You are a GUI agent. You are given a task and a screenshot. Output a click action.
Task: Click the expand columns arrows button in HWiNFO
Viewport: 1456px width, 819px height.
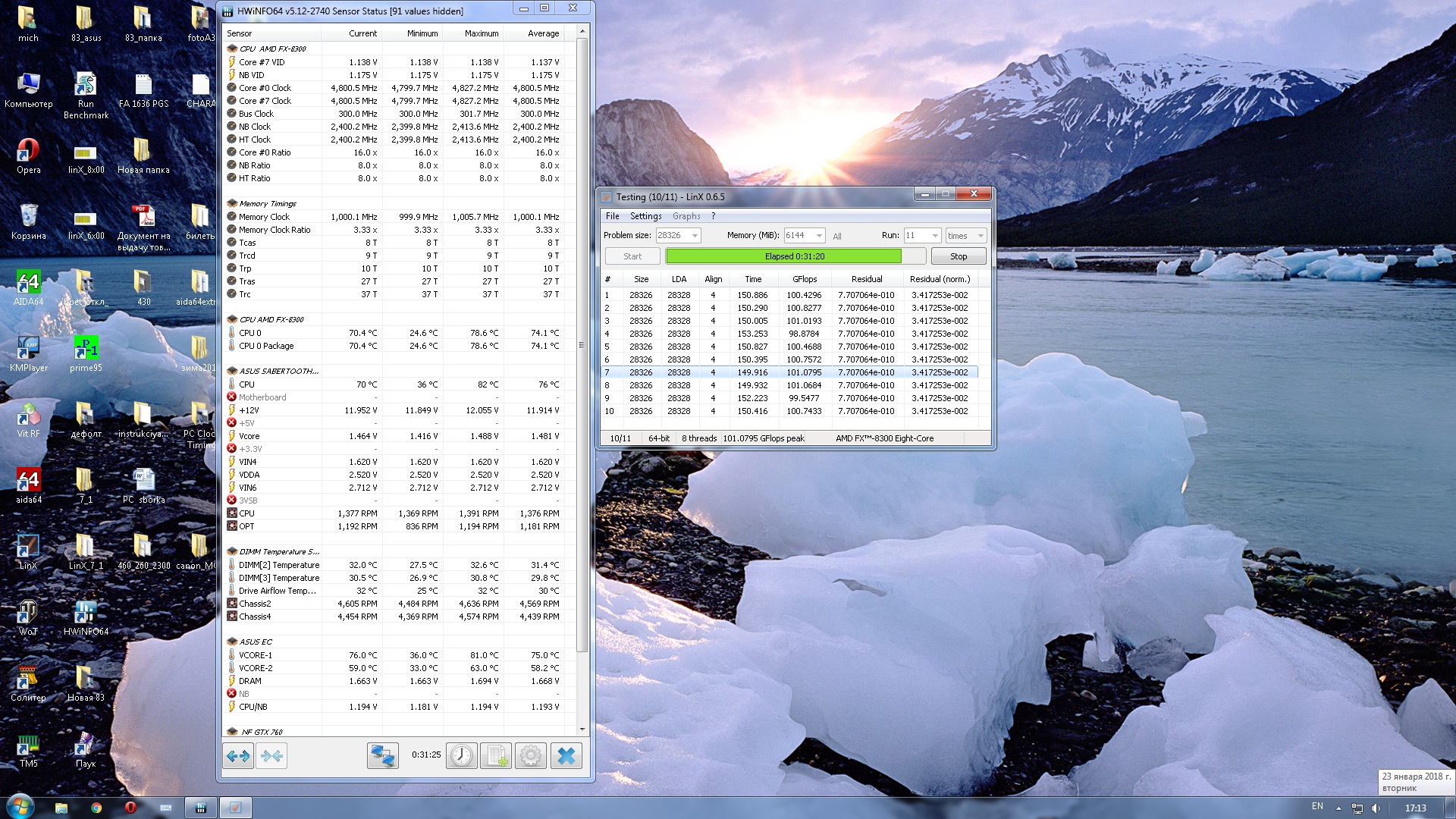click(x=238, y=756)
